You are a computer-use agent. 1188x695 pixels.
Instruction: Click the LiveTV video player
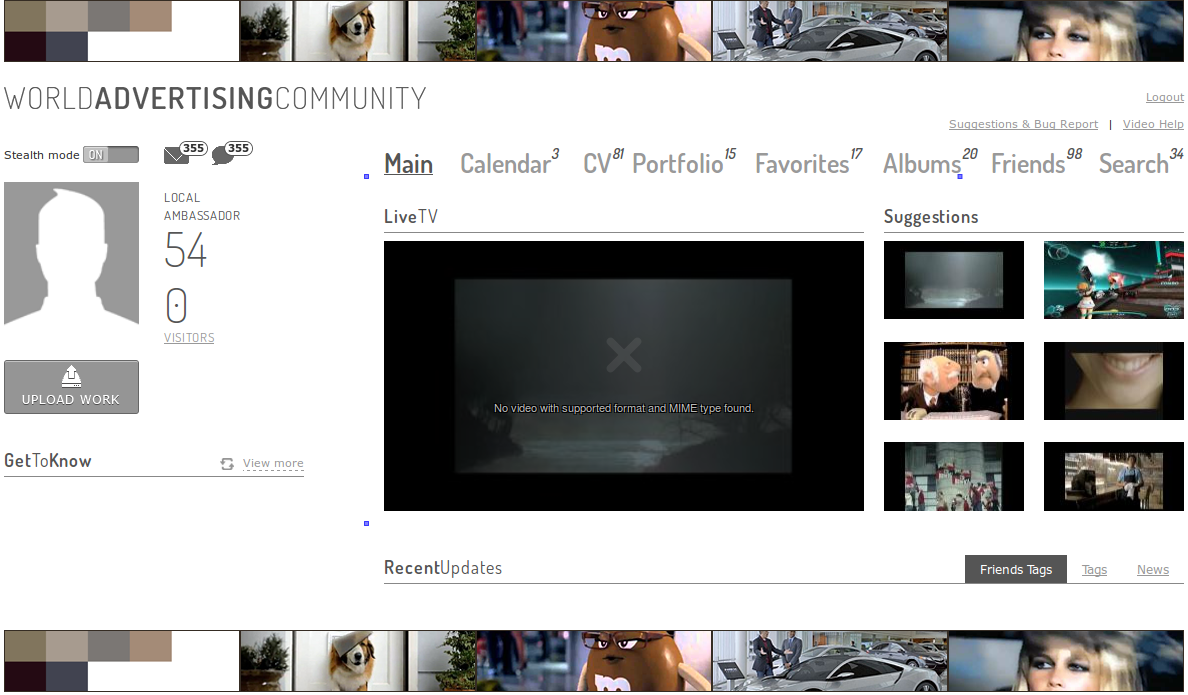click(x=624, y=376)
